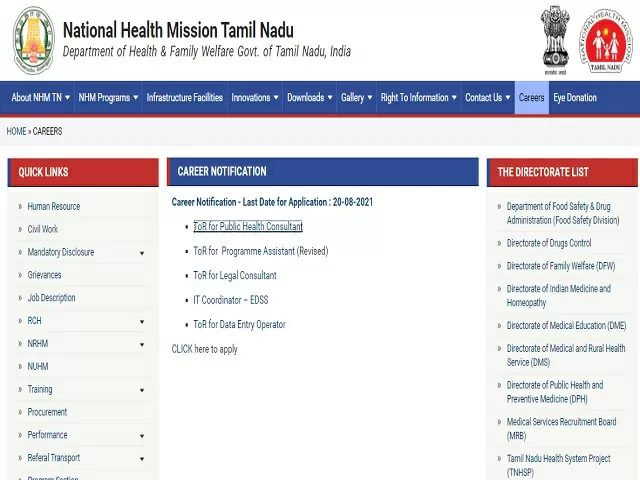Click the National Health Mission Tamil Nadu logo

(606, 41)
